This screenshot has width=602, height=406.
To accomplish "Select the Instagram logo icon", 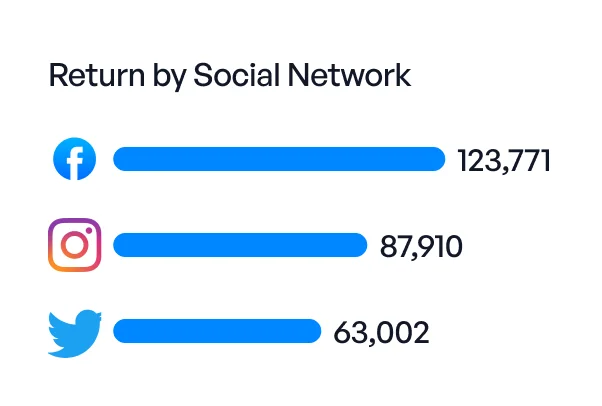I will 74,245.
